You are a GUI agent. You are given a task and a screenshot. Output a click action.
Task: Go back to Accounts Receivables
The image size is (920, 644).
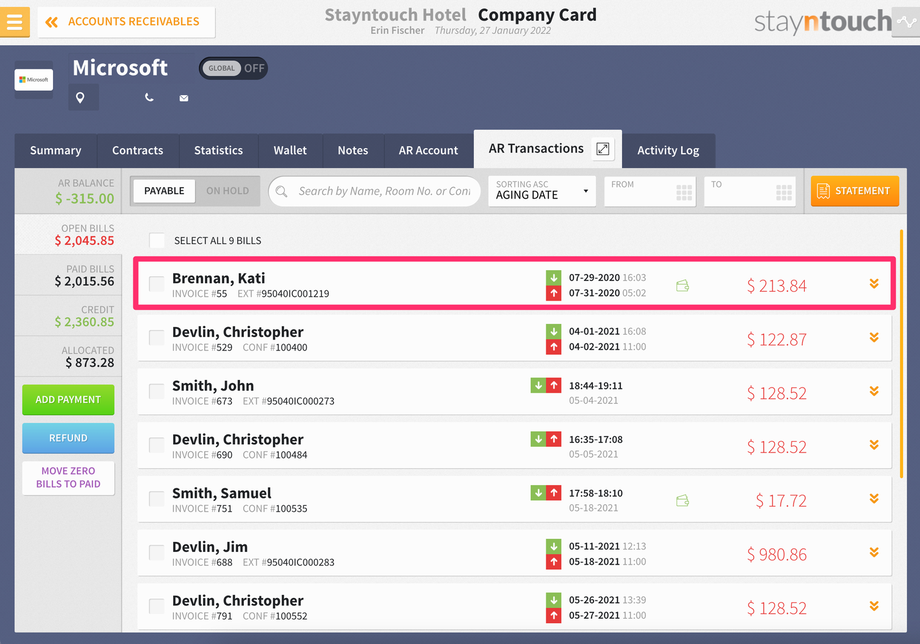click(x=126, y=22)
